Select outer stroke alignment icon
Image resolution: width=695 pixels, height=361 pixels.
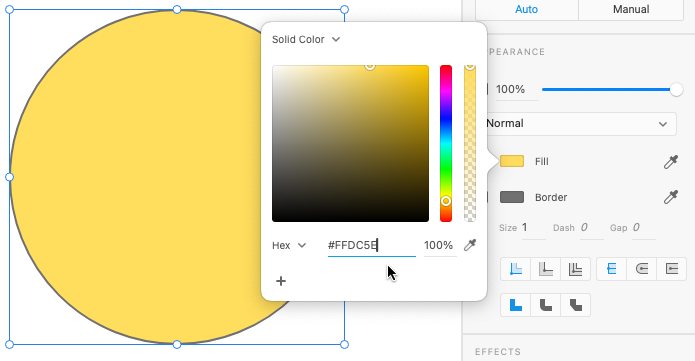(575, 269)
